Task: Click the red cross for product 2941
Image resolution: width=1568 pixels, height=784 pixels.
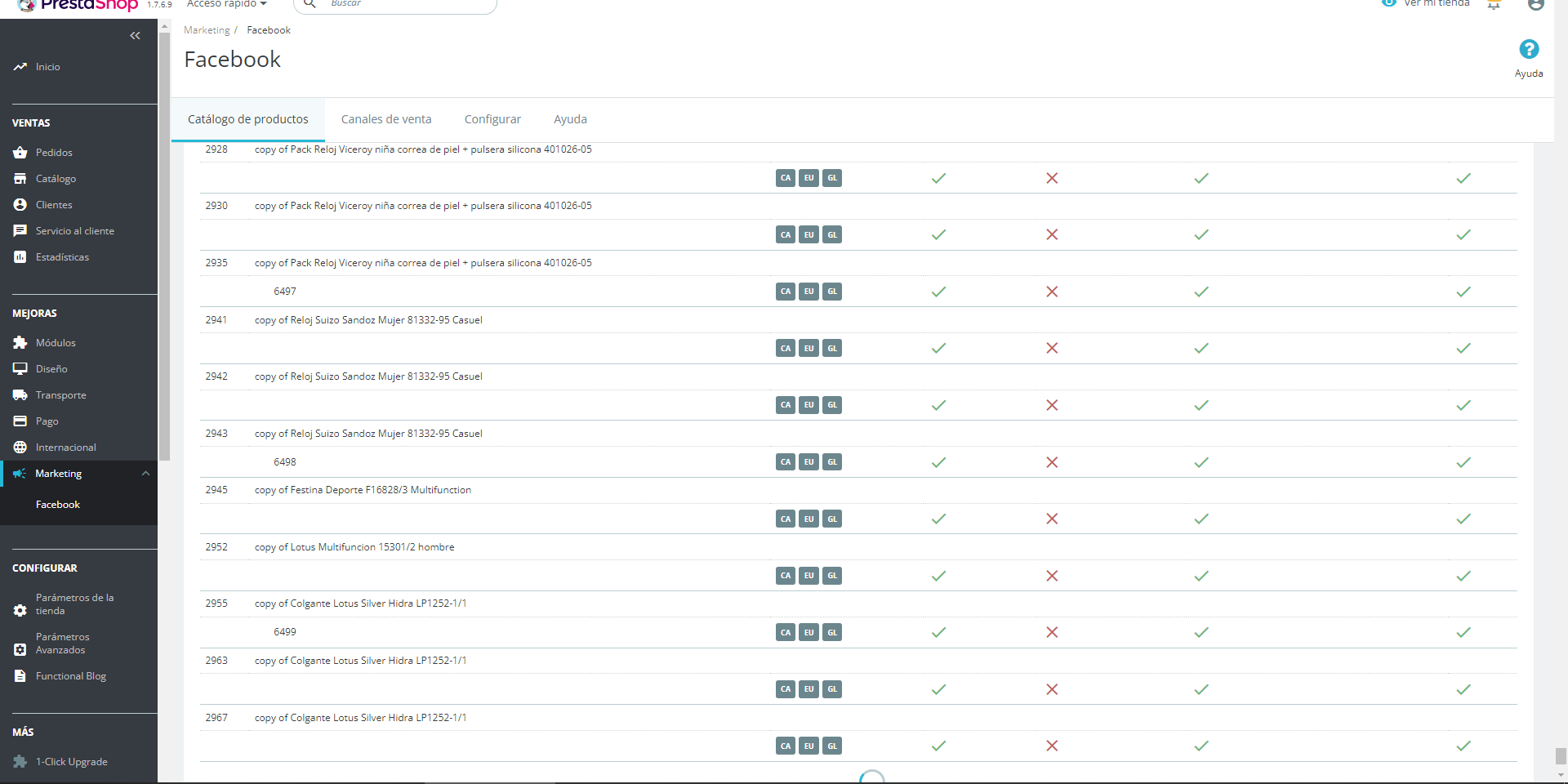Action: click(x=1052, y=349)
